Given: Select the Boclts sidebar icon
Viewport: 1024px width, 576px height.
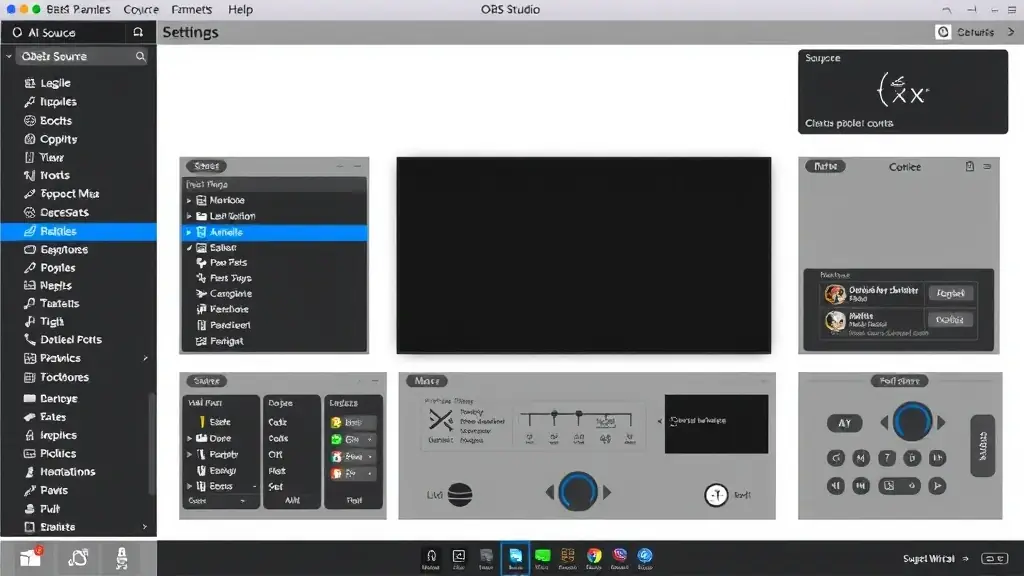Looking at the screenshot, I should tap(29, 121).
